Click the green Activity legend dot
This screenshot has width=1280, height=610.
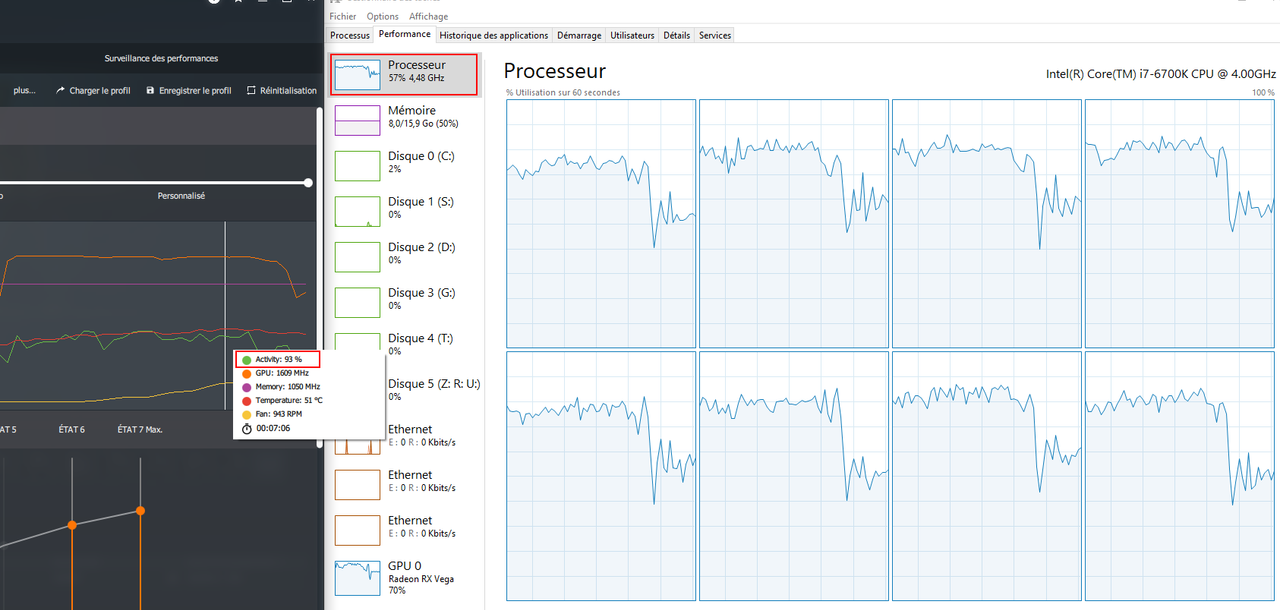tap(246, 359)
